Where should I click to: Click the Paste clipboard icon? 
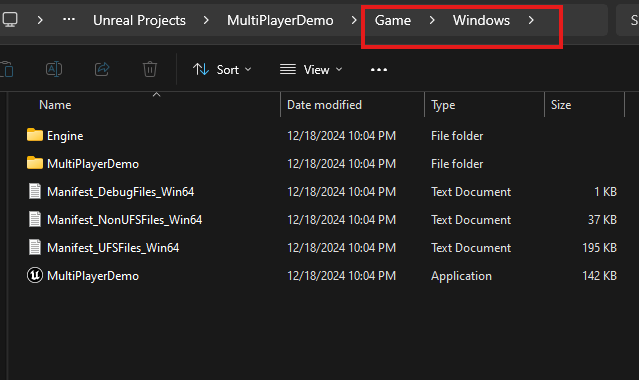click(7, 69)
